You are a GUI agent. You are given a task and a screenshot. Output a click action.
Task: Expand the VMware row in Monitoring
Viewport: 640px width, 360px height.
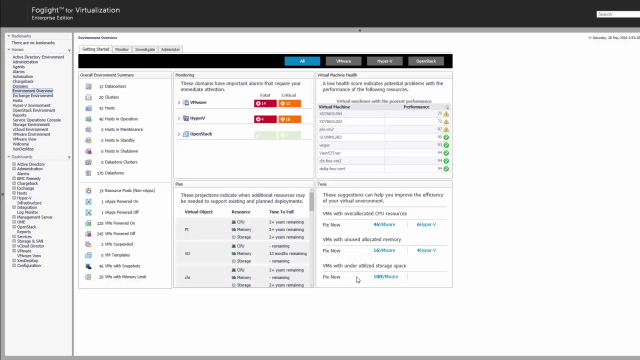[179, 102]
